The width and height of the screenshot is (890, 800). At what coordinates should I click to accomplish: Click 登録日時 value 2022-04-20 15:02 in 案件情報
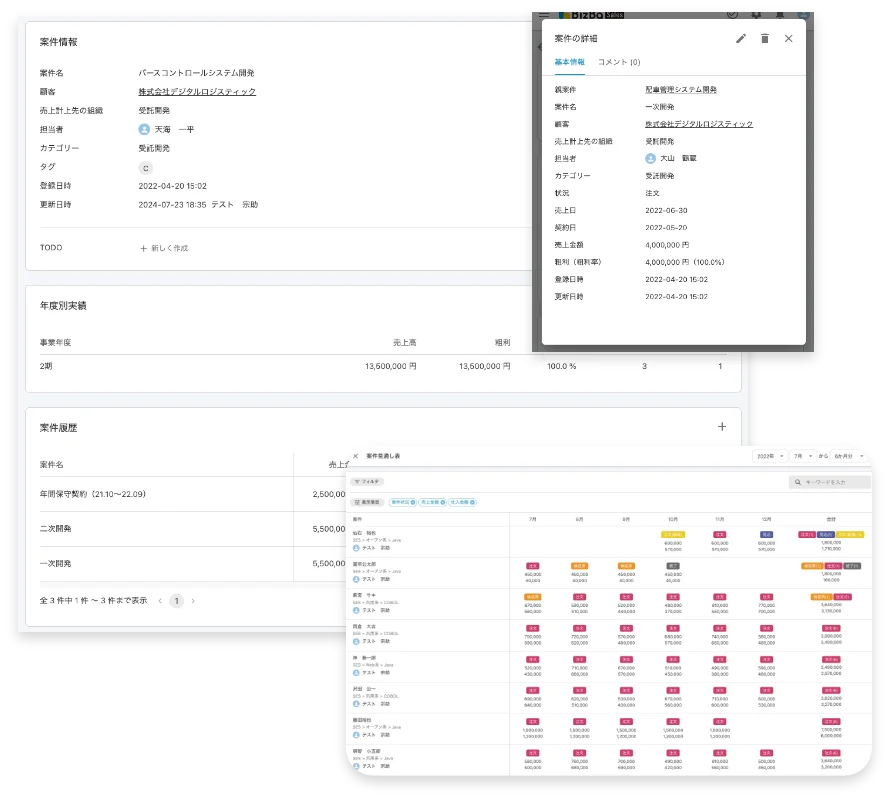pos(173,186)
